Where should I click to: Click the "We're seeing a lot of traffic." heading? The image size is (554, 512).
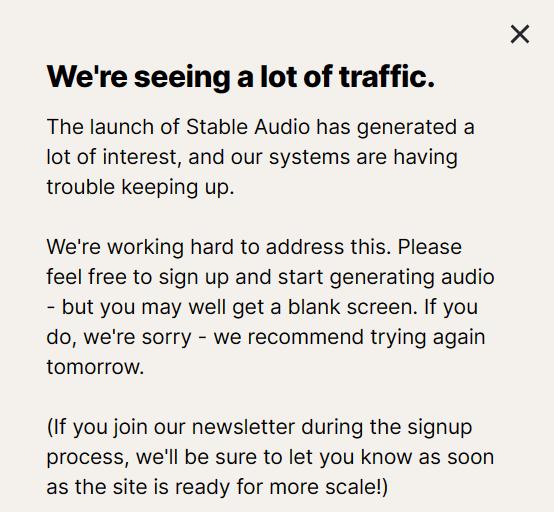pos(241,77)
